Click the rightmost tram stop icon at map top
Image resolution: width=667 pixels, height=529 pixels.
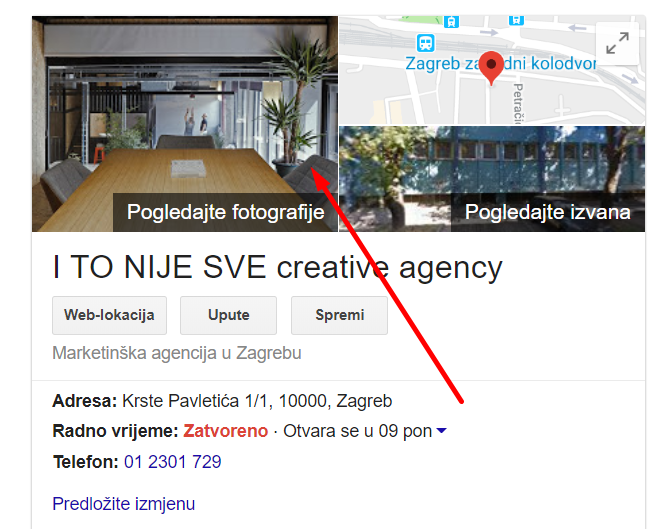click(516, 20)
